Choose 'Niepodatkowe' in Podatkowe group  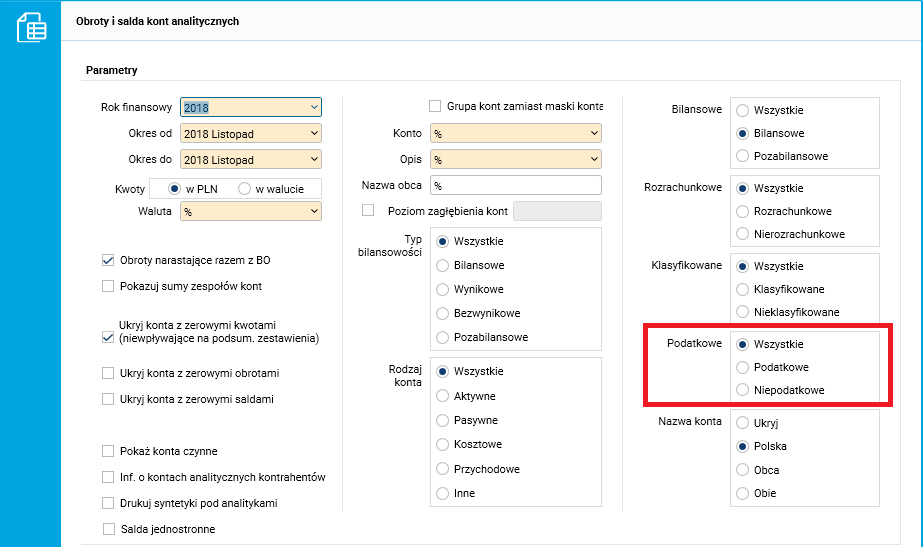[742, 390]
